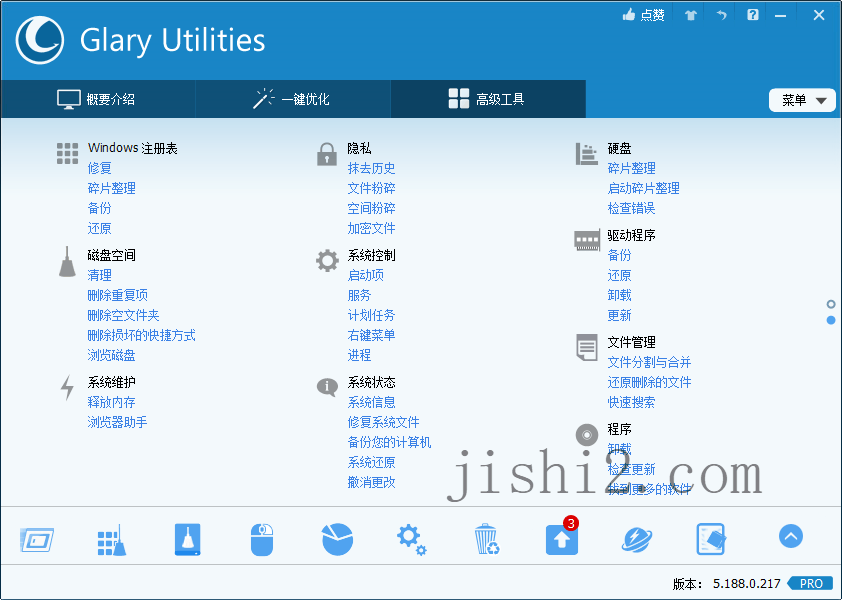The height and width of the screenshot is (600, 842).
Task: Open the overview-style screen icon in bottom toolbar
Action: pos(37,539)
